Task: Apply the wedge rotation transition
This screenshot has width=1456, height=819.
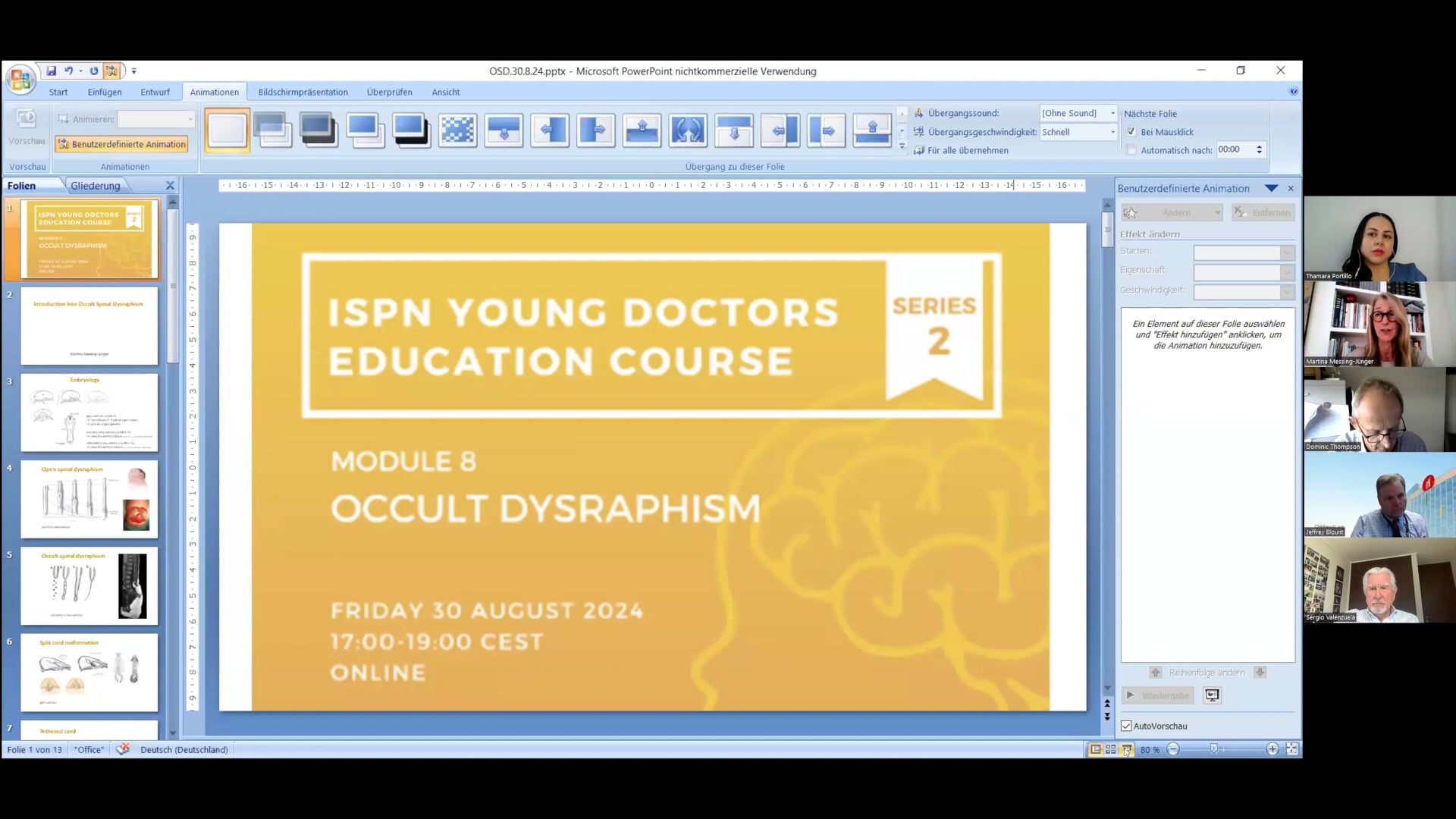Action: pos(688,130)
